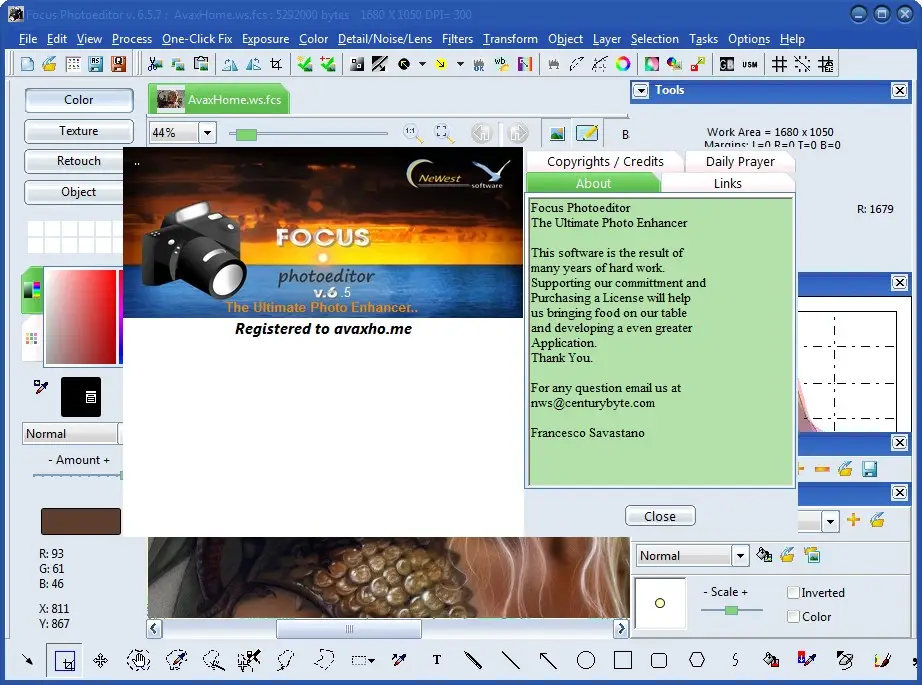Click the brush tip preview box with yellow circle
The image size is (922, 685).
pyautogui.click(x=660, y=603)
